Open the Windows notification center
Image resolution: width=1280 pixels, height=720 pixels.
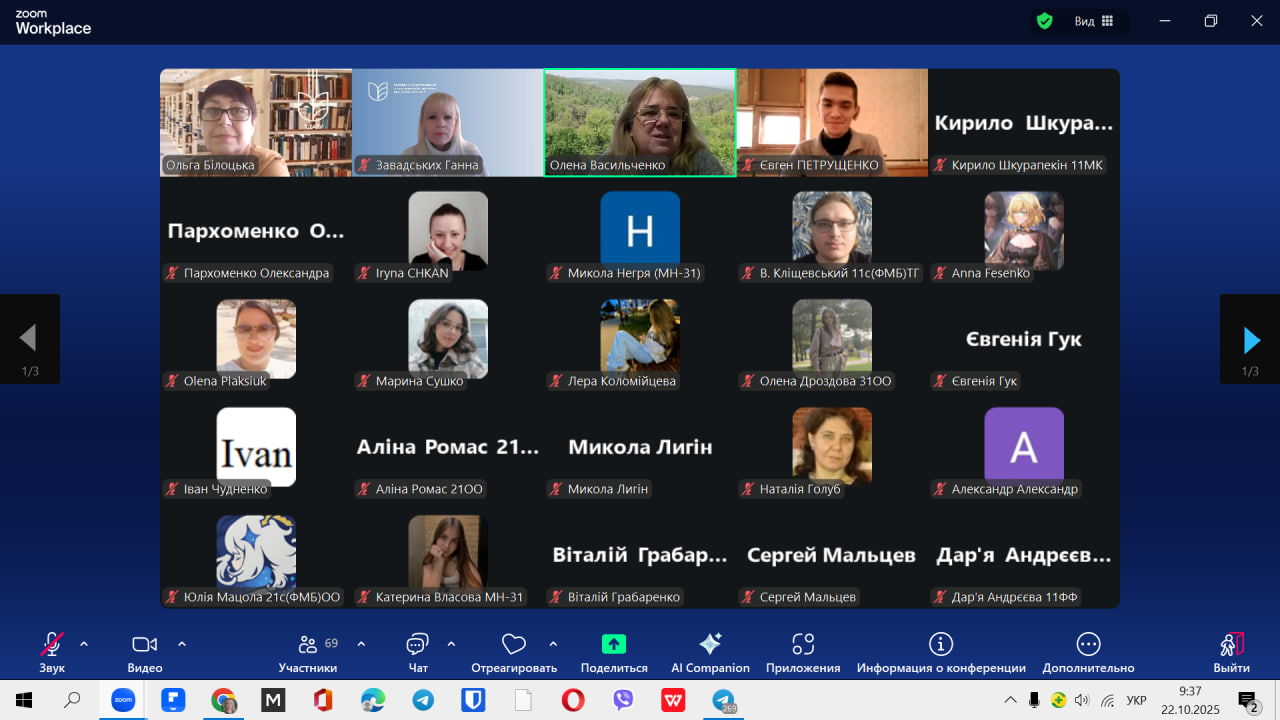pyautogui.click(x=1247, y=700)
